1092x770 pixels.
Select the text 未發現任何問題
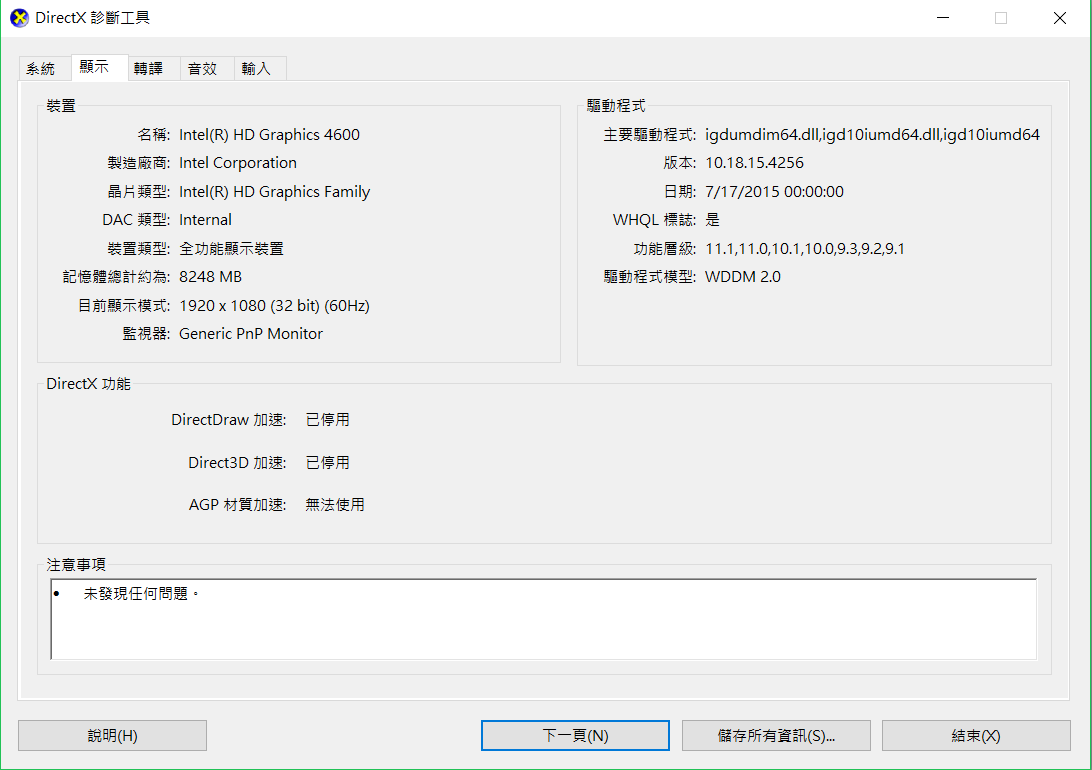click(x=136, y=593)
